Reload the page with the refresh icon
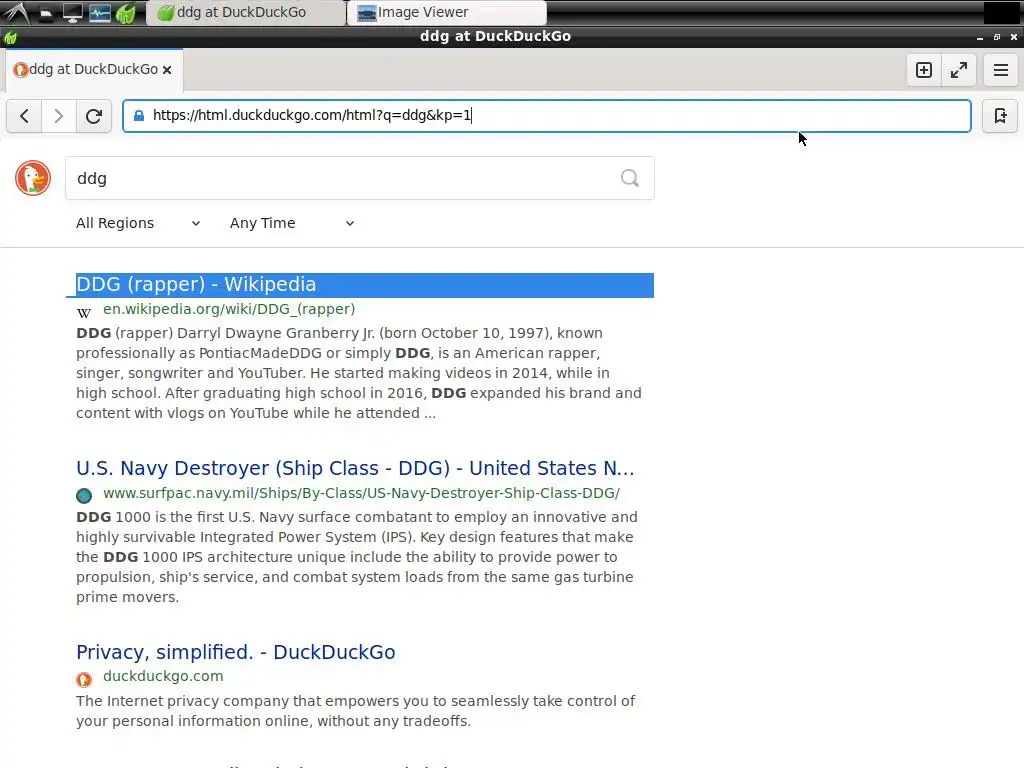The image size is (1024, 768). click(x=93, y=116)
